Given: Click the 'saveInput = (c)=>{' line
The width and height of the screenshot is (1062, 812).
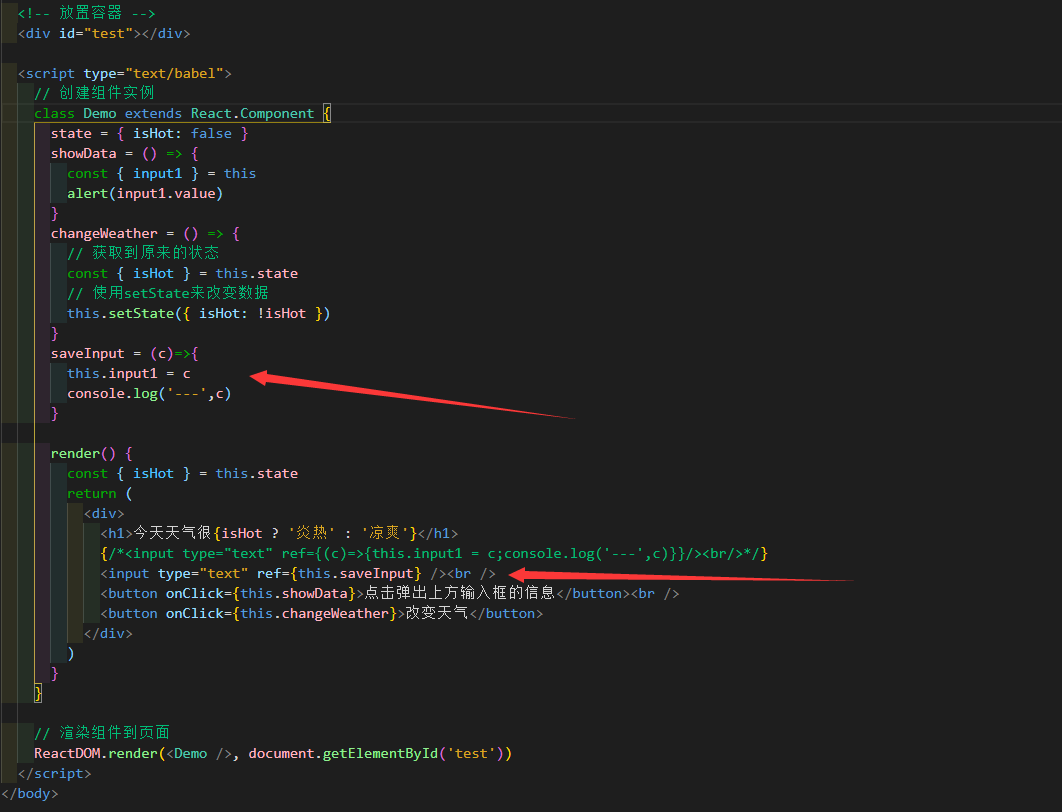Looking at the screenshot, I should [x=125, y=353].
